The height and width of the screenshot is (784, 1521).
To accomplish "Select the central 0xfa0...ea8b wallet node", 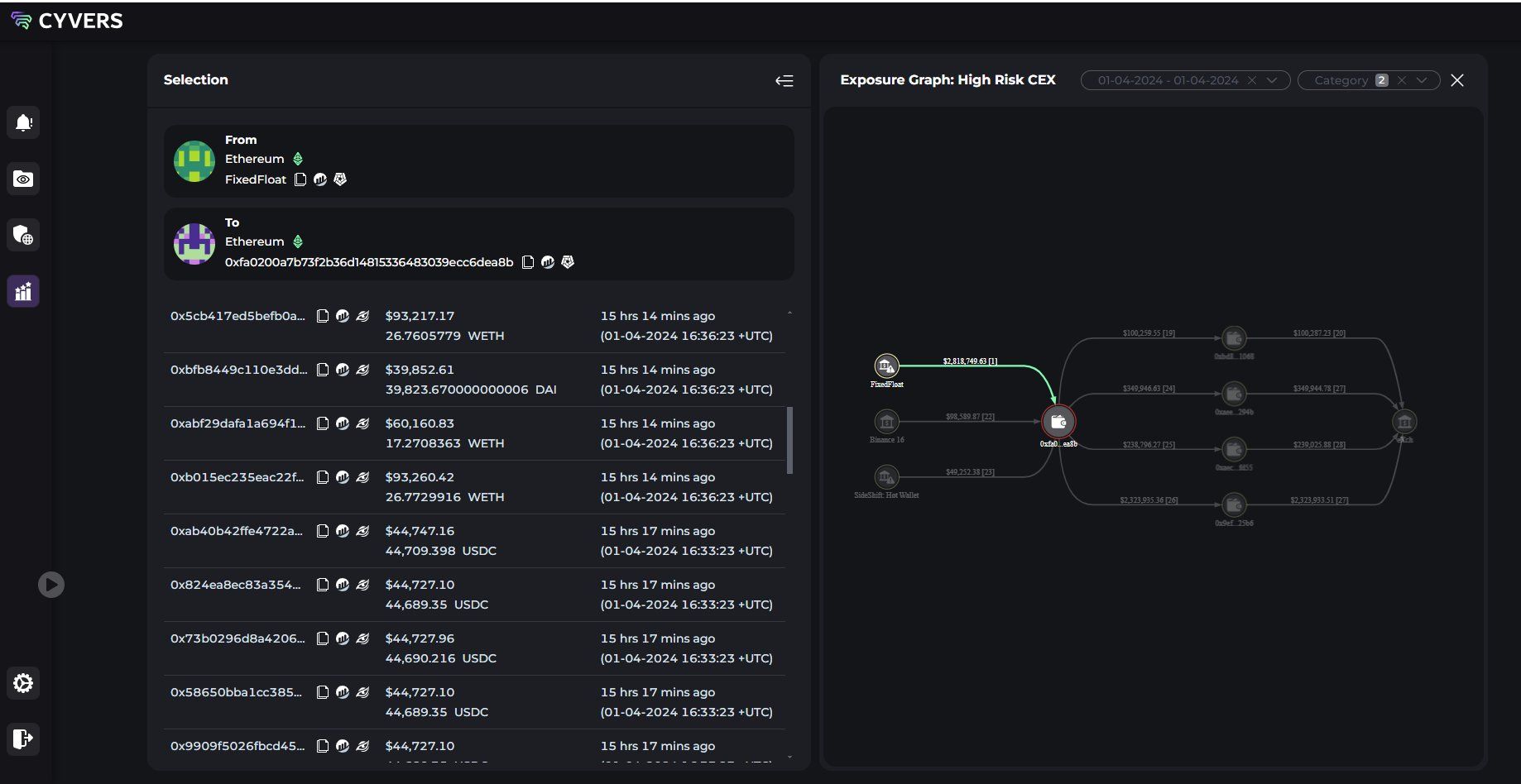I will [1058, 422].
